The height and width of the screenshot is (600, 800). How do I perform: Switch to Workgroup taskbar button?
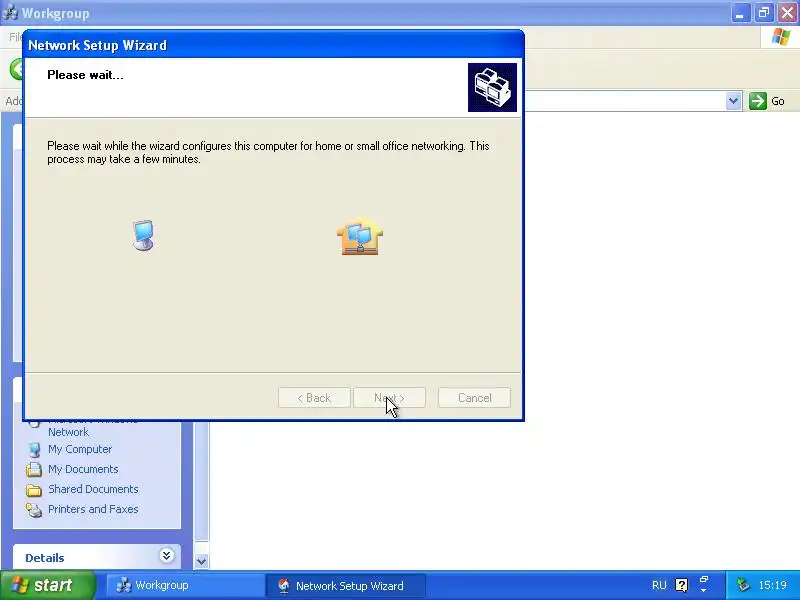point(185,585)
